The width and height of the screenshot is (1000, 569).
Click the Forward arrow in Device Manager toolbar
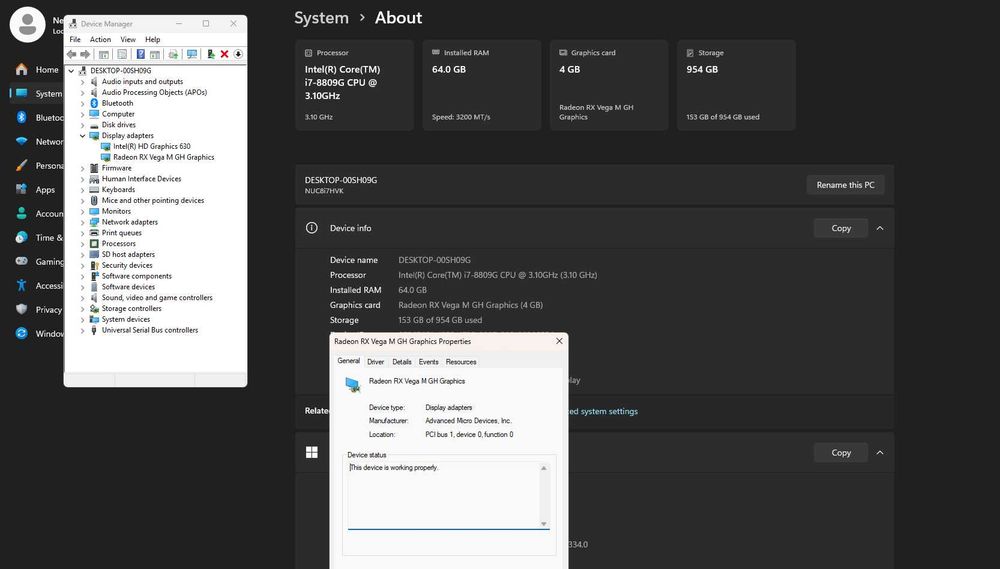(x=85, y=54)
